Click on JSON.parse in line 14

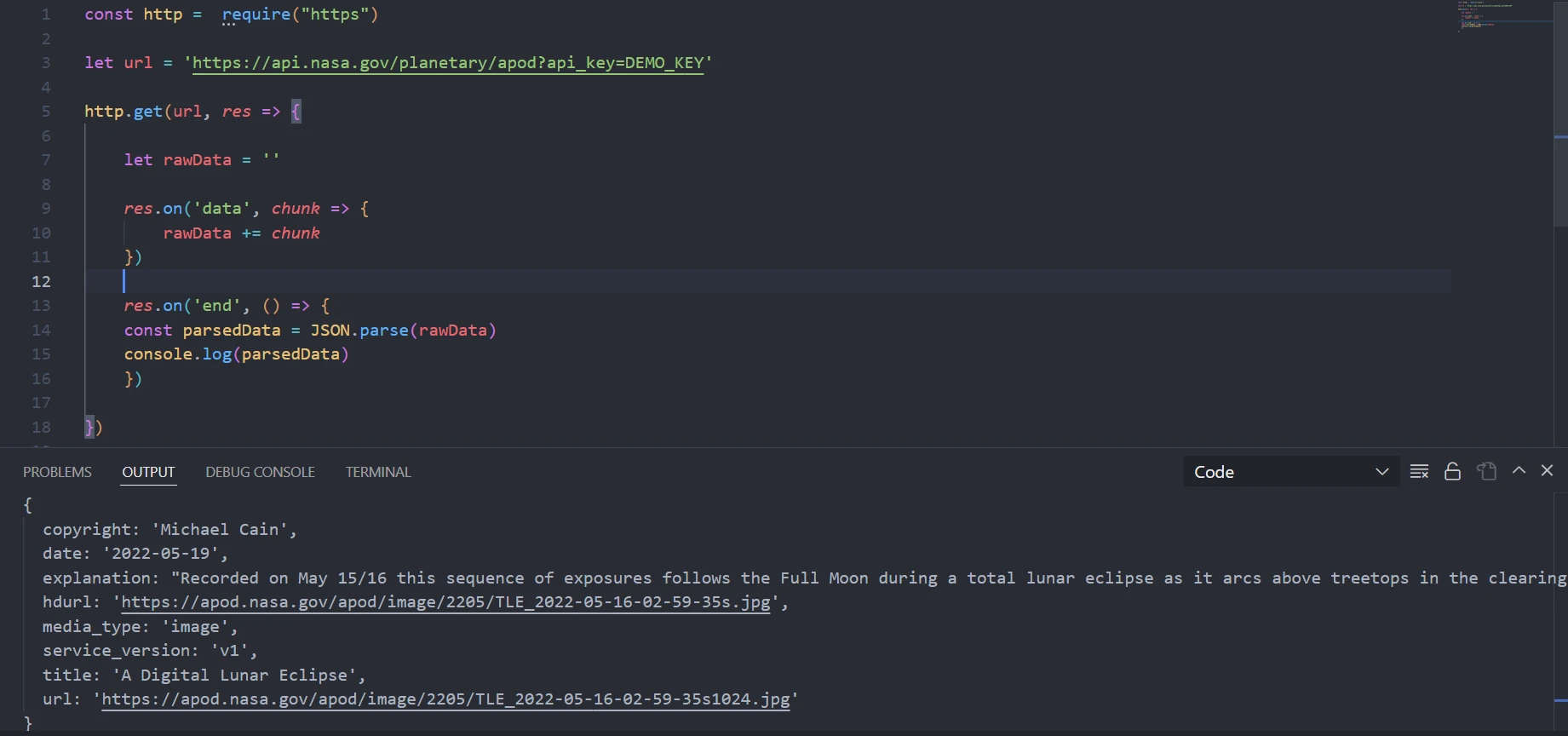point(359,331)
